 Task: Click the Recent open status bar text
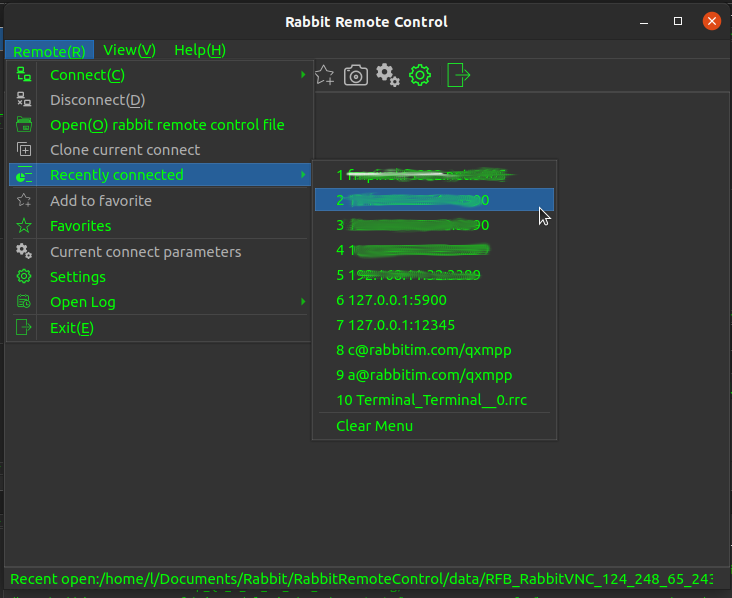pos(361,579)
